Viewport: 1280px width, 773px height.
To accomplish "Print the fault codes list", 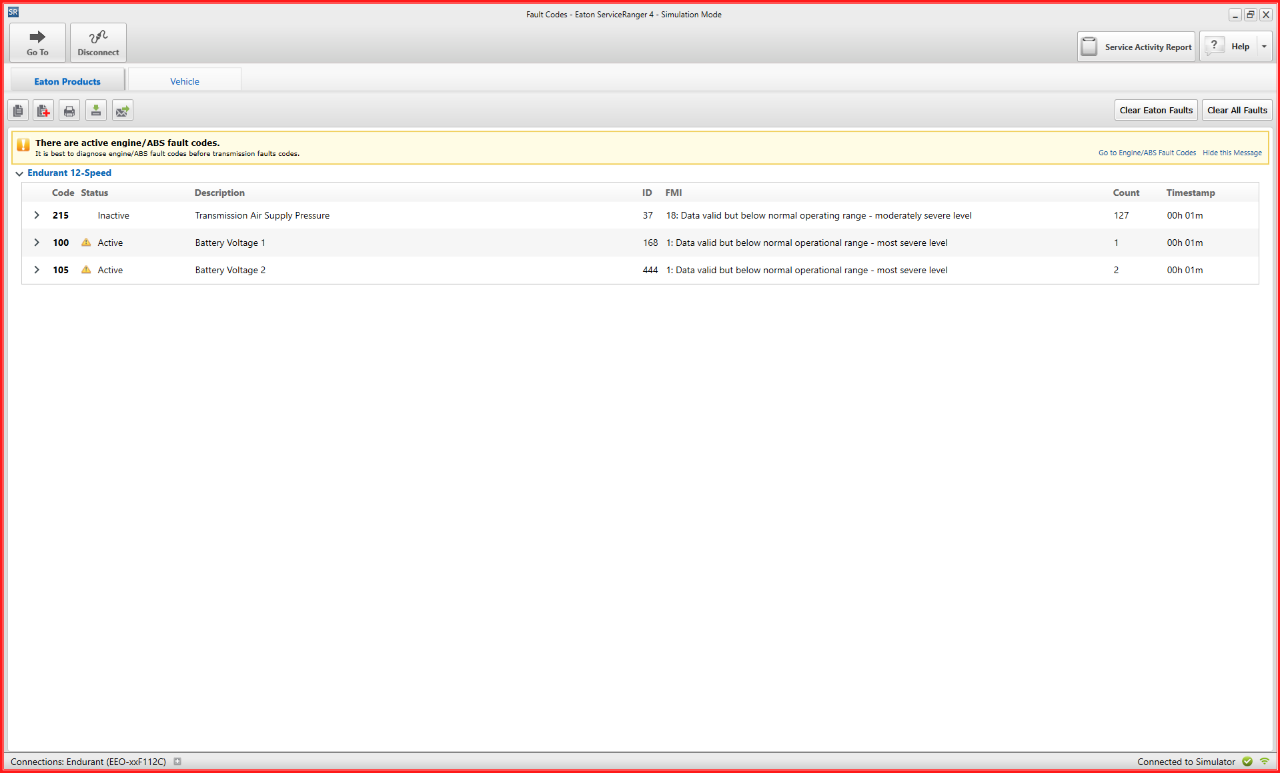I will click(70, 111).
